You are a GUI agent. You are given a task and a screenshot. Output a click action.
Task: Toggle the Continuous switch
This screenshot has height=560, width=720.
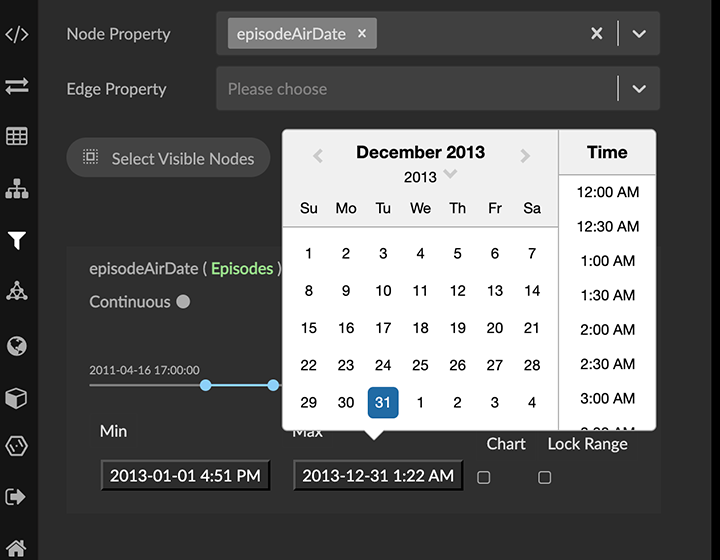(x=183, y=302)
